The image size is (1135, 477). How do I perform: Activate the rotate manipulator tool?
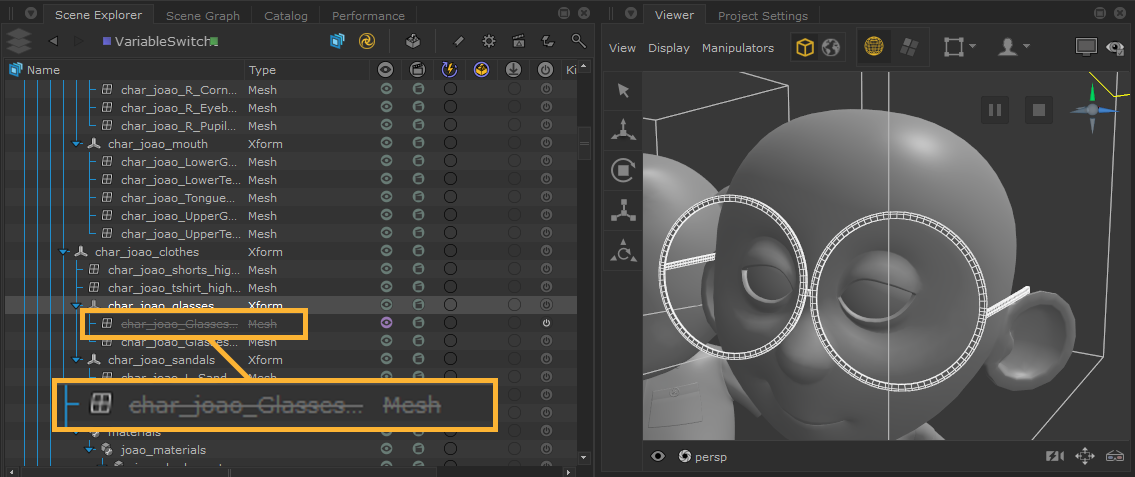624,170
